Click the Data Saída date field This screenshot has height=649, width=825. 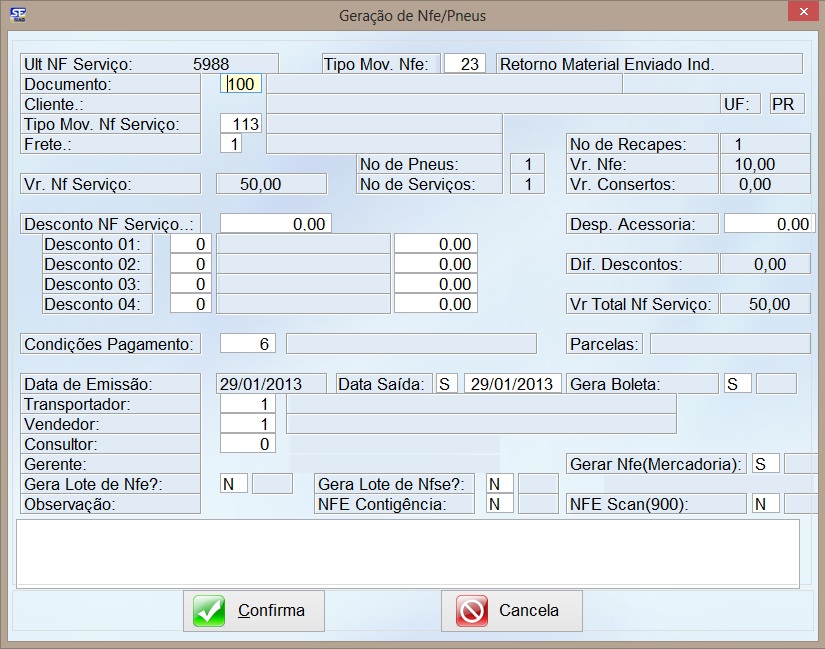(x=512, y=384)
